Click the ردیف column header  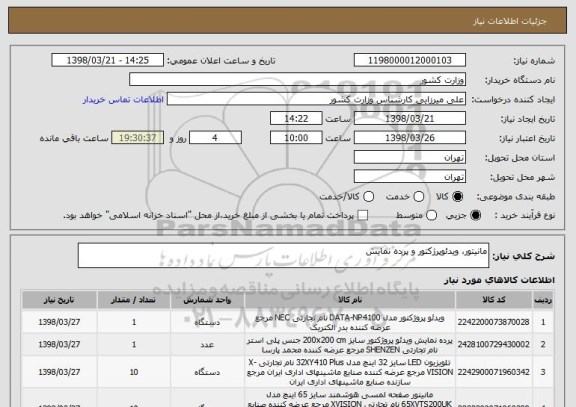coord(543,300)
